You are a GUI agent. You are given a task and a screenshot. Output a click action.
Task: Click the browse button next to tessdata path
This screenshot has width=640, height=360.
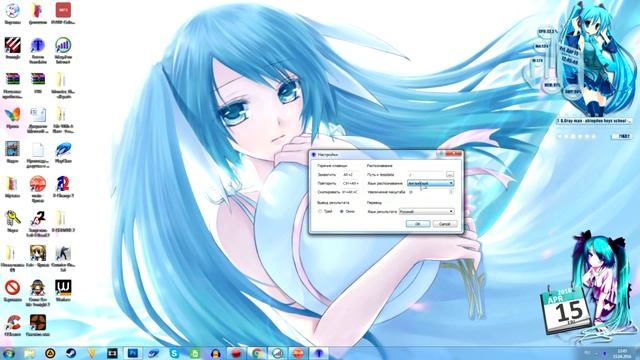coord(450,174)
